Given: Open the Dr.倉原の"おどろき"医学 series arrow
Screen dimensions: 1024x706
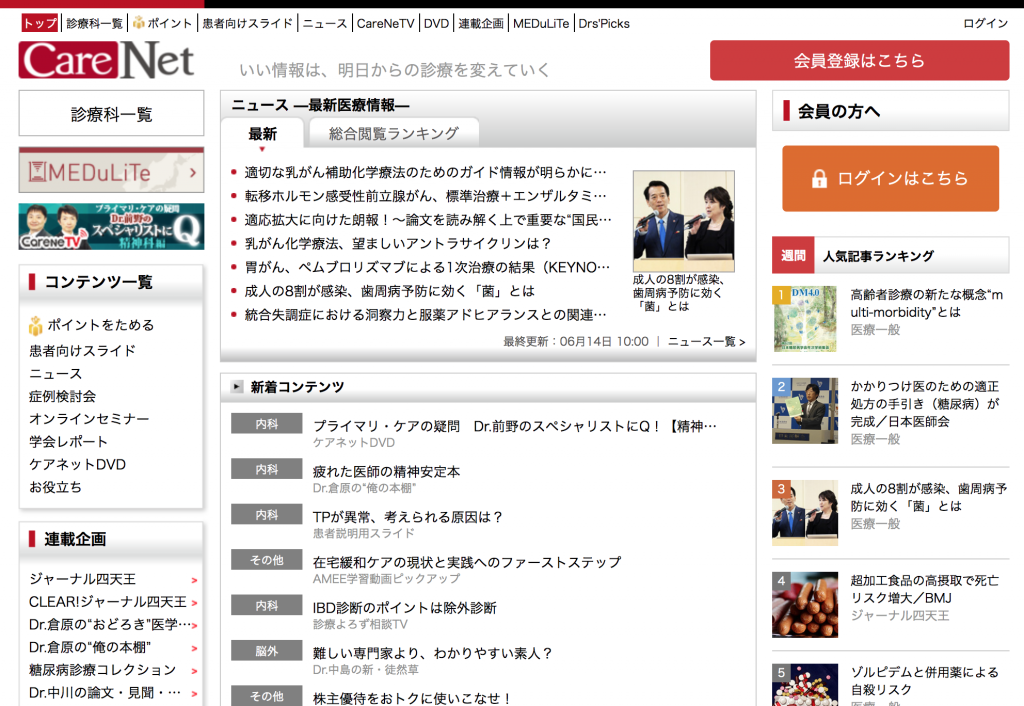Looking at the screenshot, I should pyautogui.click(x=195, y=626).
